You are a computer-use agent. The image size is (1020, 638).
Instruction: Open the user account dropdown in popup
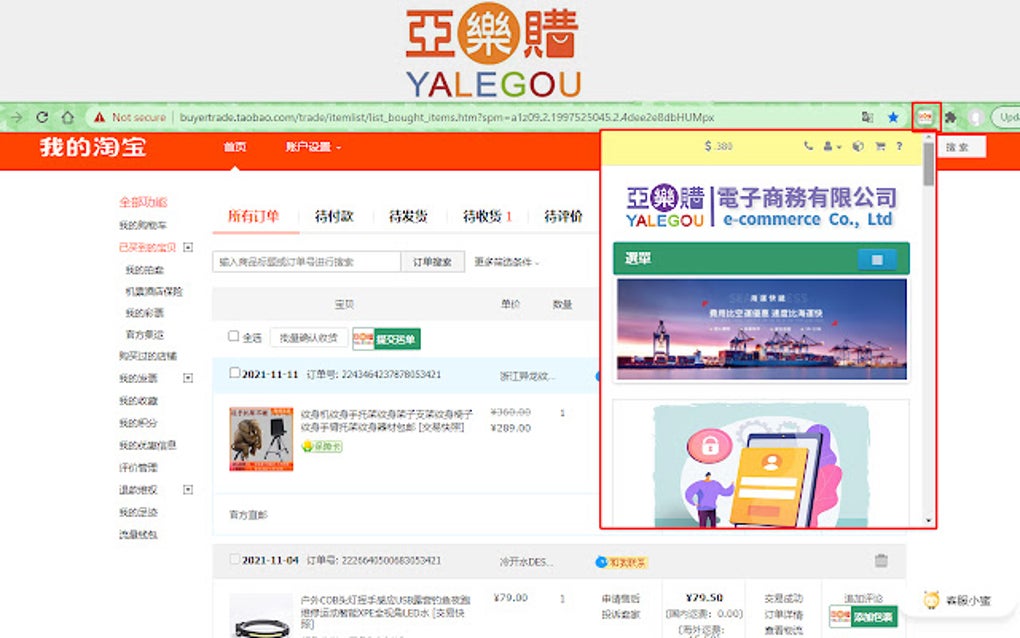[x=832, y=146]
